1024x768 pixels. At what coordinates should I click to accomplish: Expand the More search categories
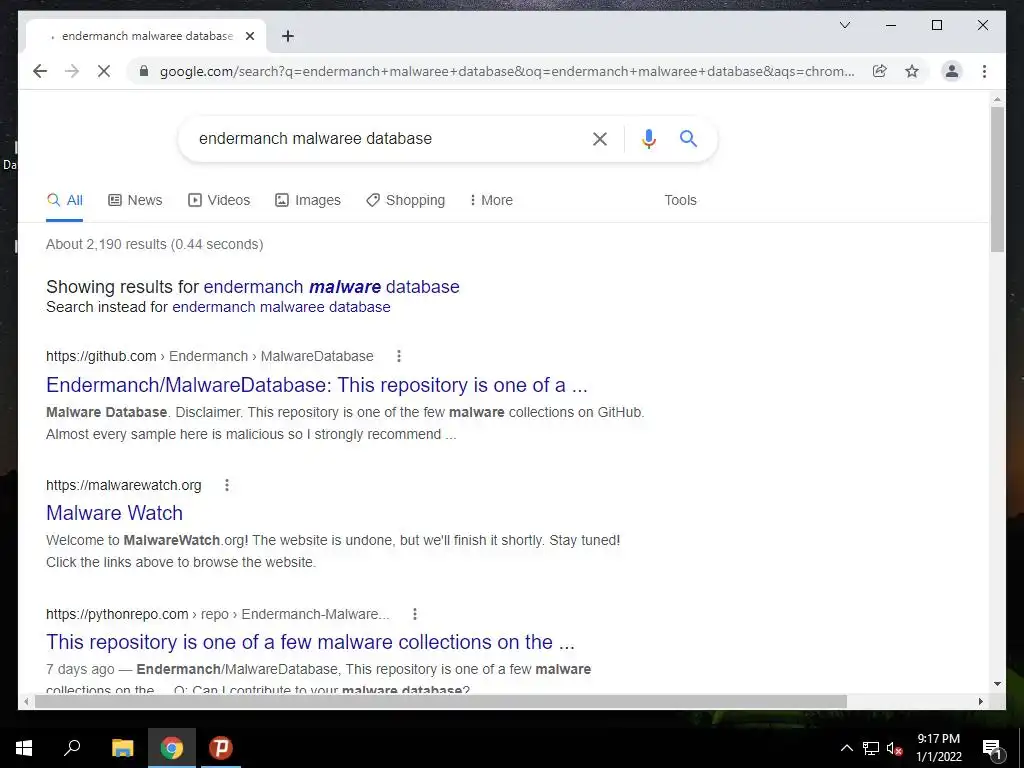(491, 200)
